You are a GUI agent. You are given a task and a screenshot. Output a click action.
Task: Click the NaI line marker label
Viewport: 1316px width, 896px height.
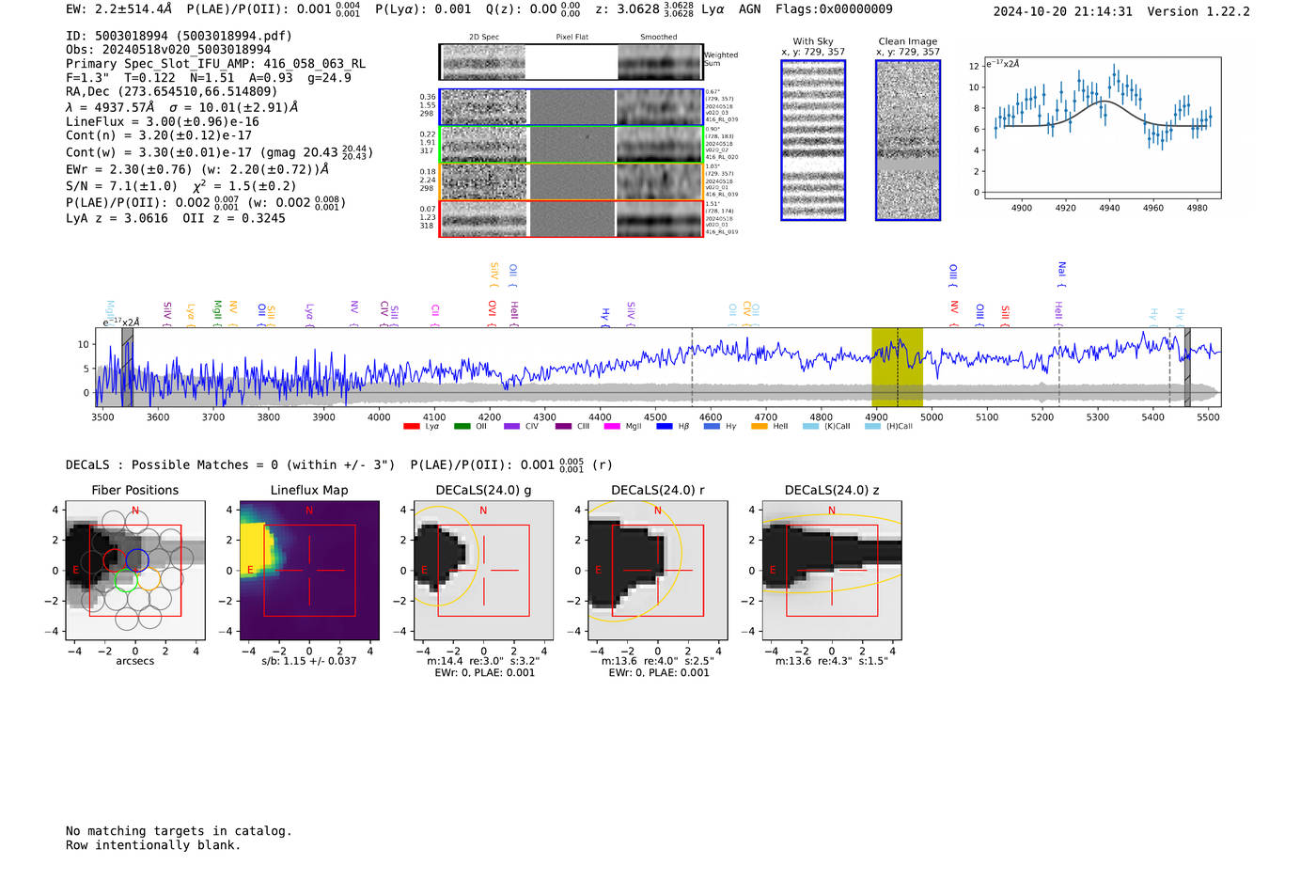pos(1061,273)
